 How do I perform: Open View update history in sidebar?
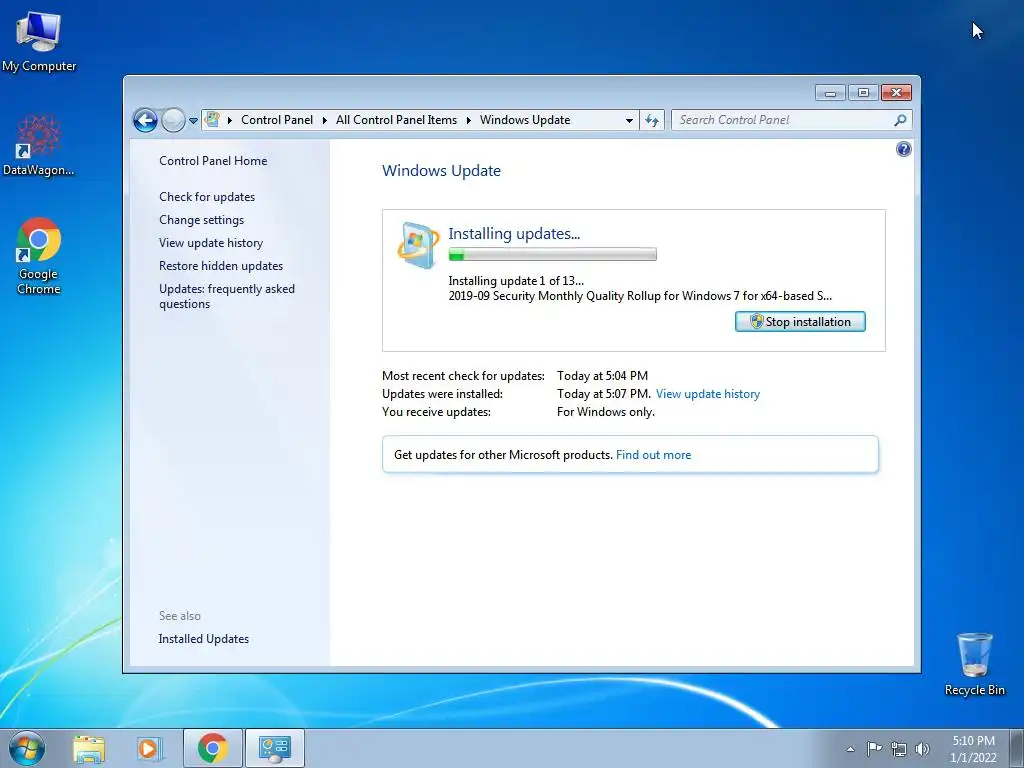pyautogui.click(x=211, y=243)
